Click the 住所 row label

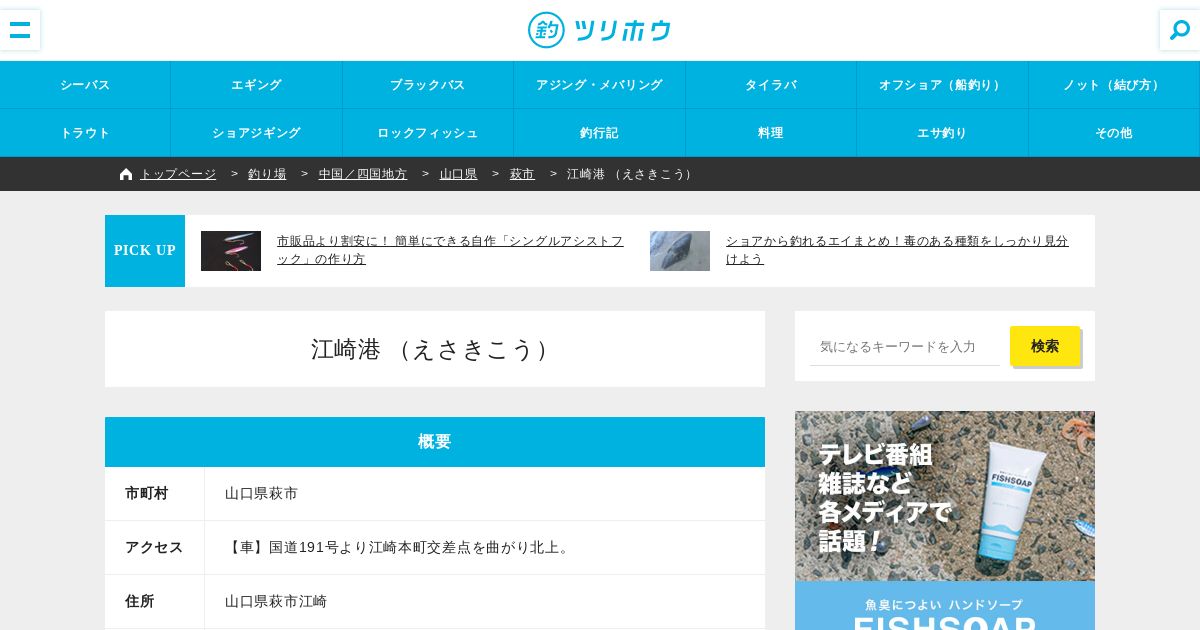tap(140, 601)
